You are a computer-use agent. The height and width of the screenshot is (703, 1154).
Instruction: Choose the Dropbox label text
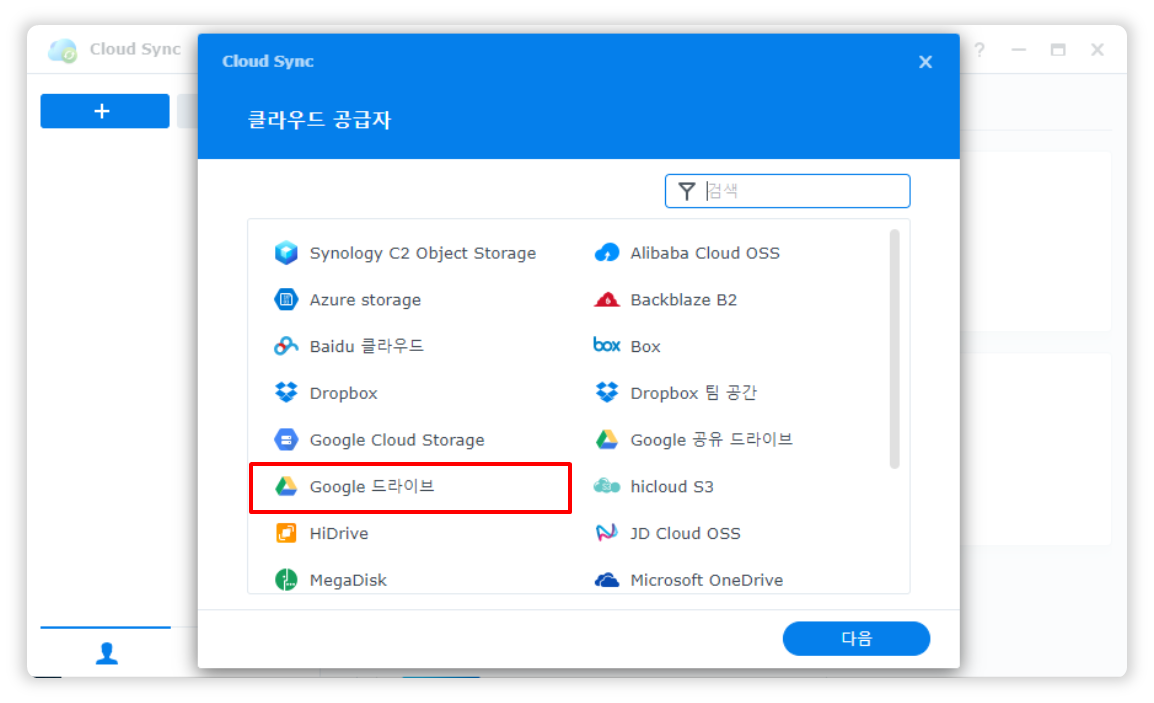pos(343,393)
